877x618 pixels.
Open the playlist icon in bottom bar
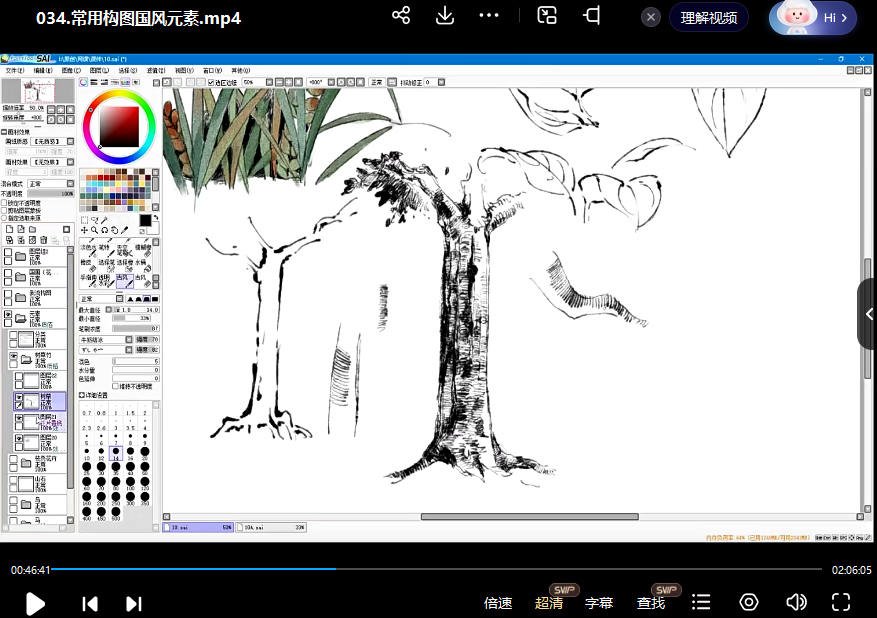click(701, 602)
